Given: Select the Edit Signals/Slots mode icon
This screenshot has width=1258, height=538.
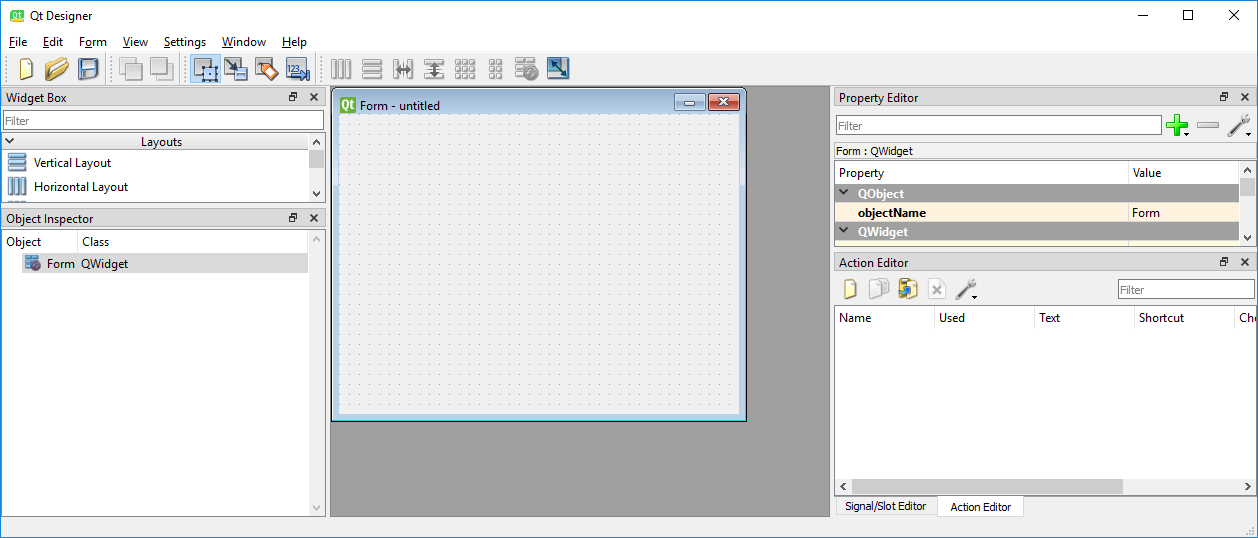Looking at the screenshot, I should tap(236, 69).
